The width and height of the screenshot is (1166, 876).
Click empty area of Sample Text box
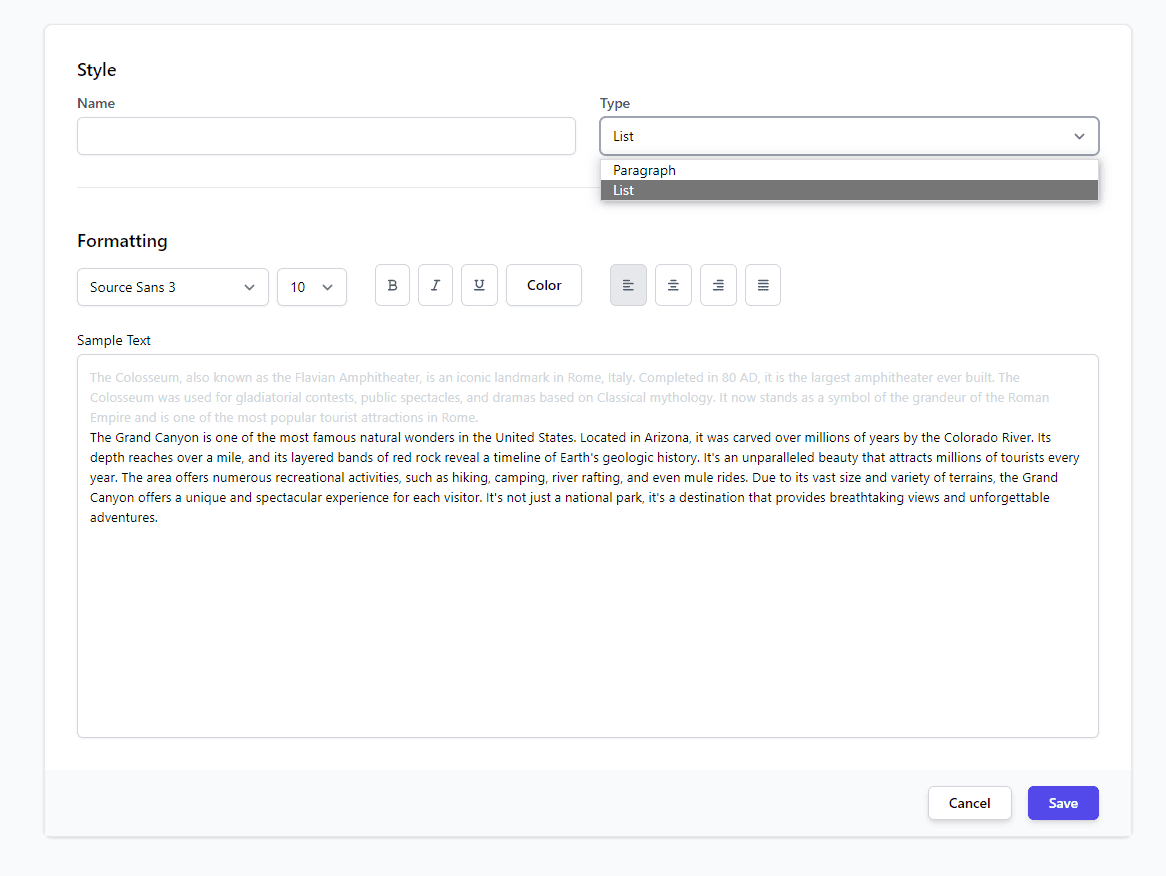[586, 640]
